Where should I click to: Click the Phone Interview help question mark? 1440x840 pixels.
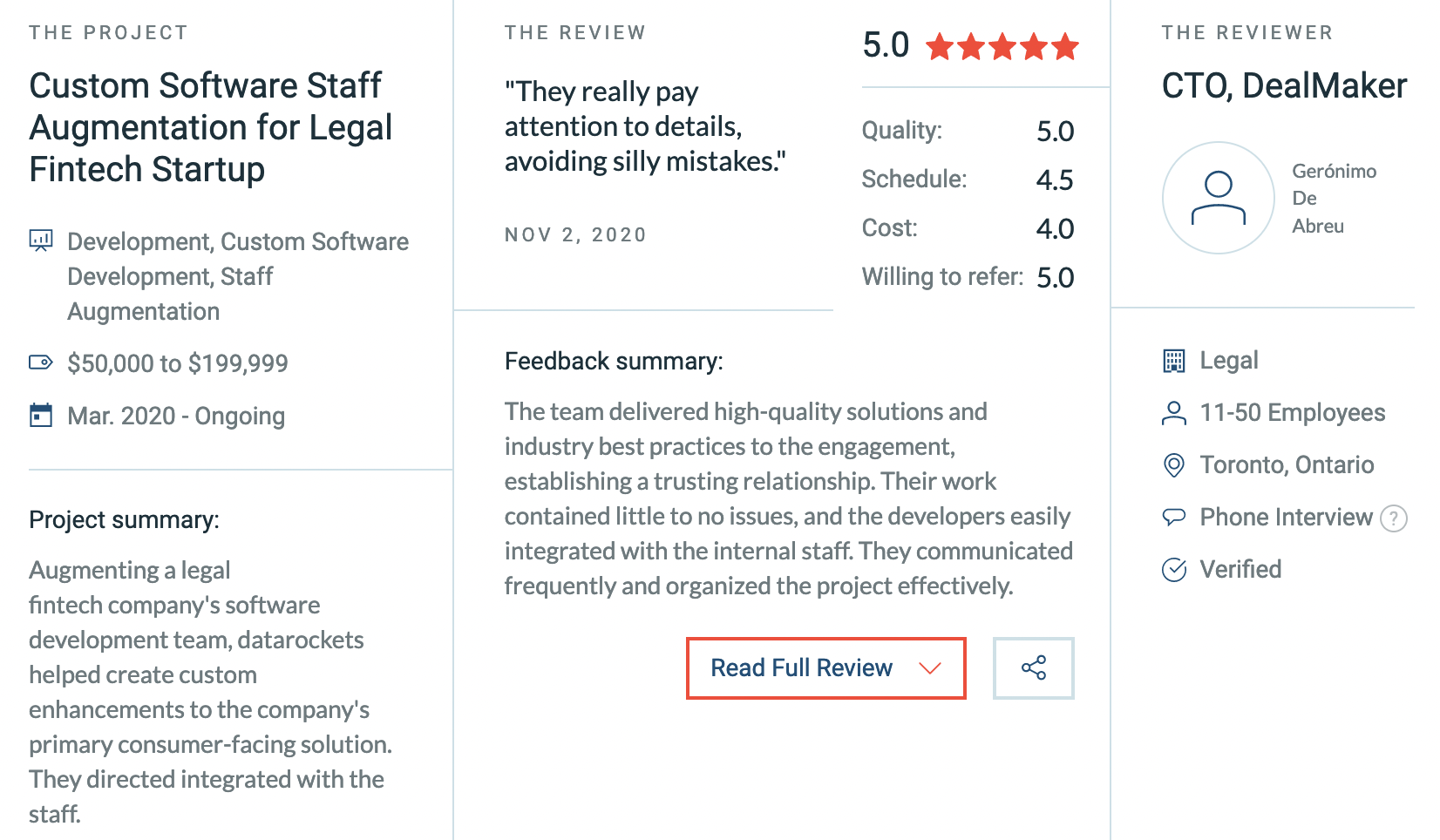tap(1393, 518)
